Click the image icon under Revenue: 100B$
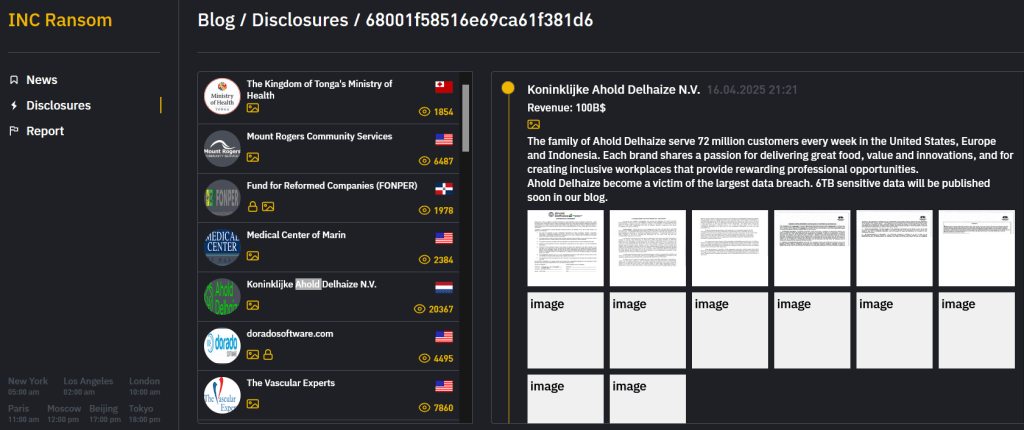Viewport: 1024px width, 430px height. (x=534, y=124)
